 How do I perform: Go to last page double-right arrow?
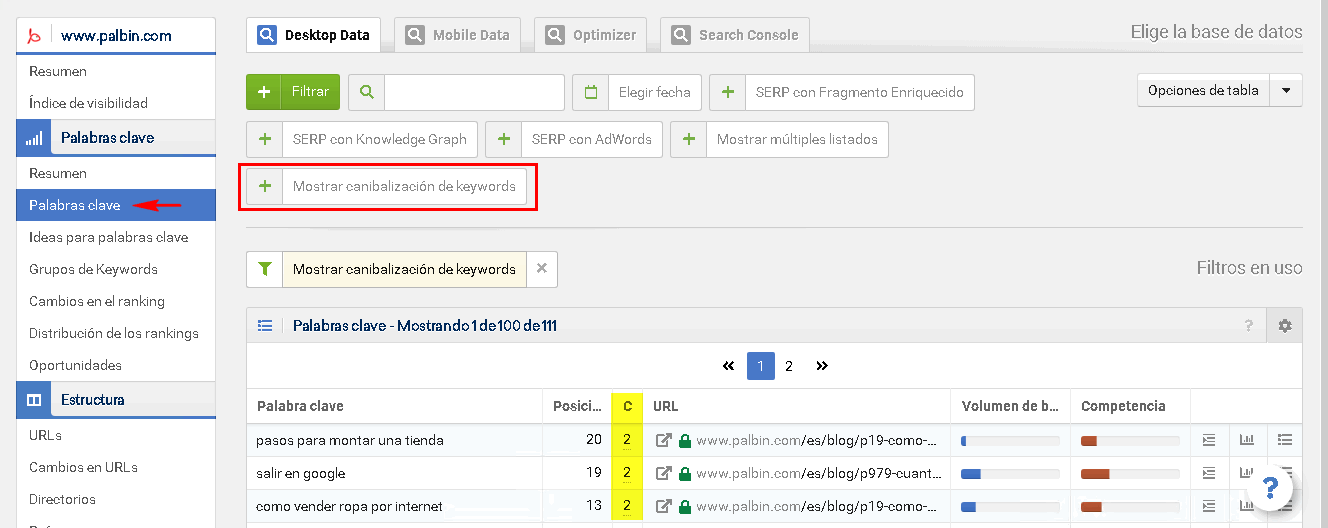(x=822, y=366)
